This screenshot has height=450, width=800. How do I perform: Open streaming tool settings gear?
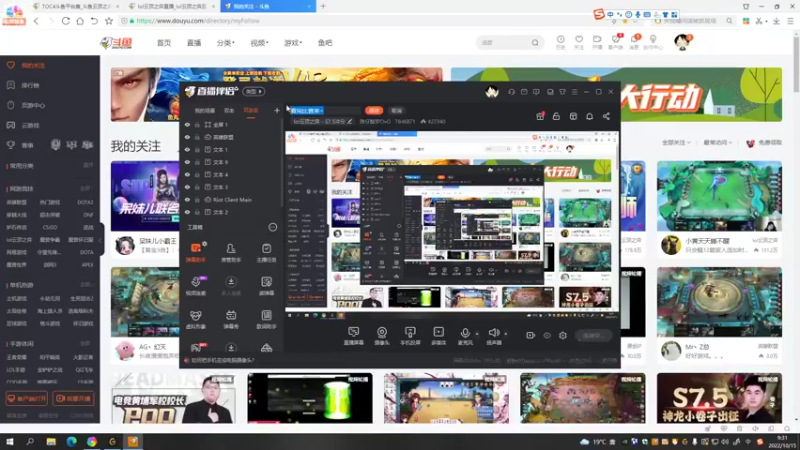[x=563, y=336]
